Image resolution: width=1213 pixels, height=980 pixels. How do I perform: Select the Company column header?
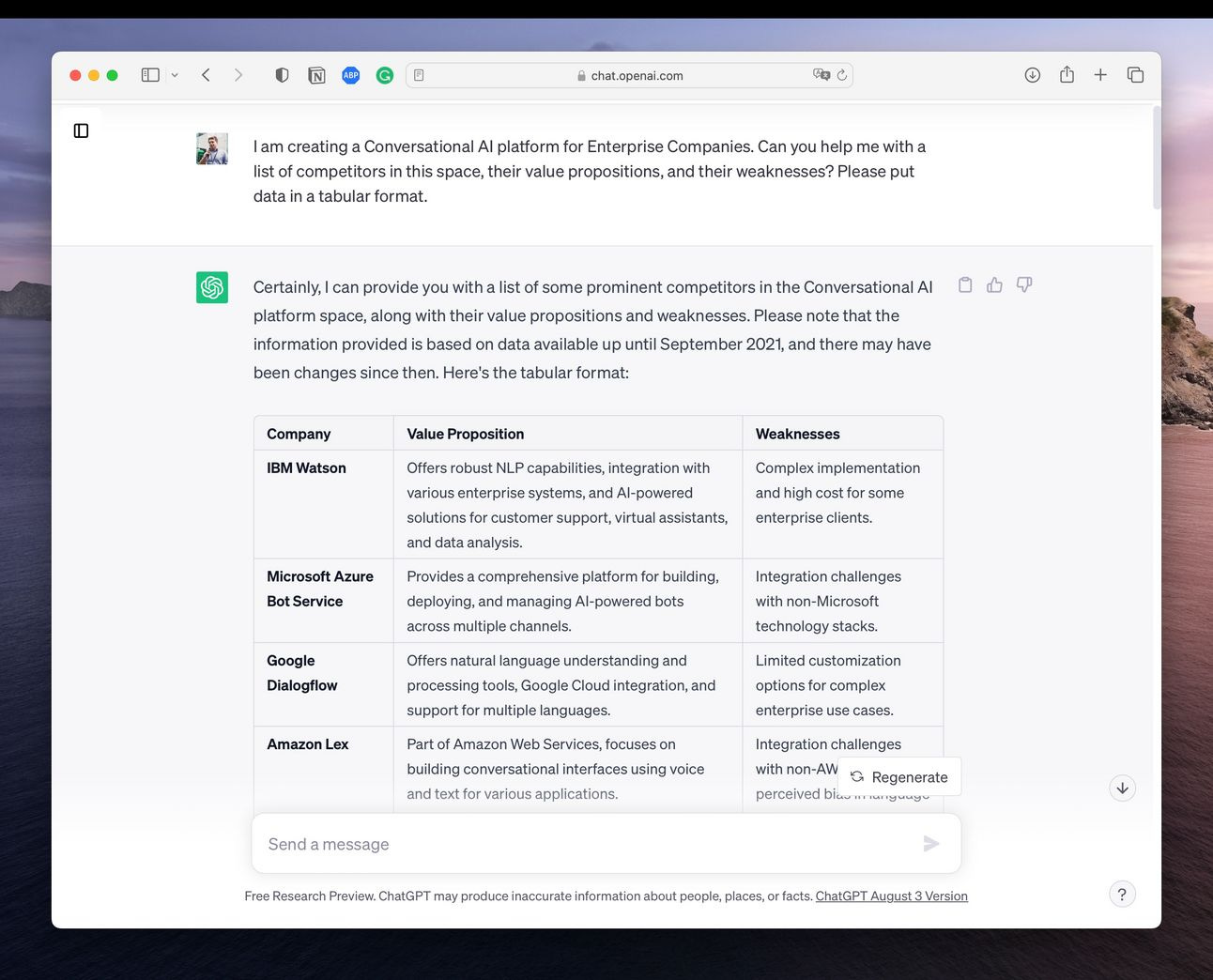pos(323,433)
